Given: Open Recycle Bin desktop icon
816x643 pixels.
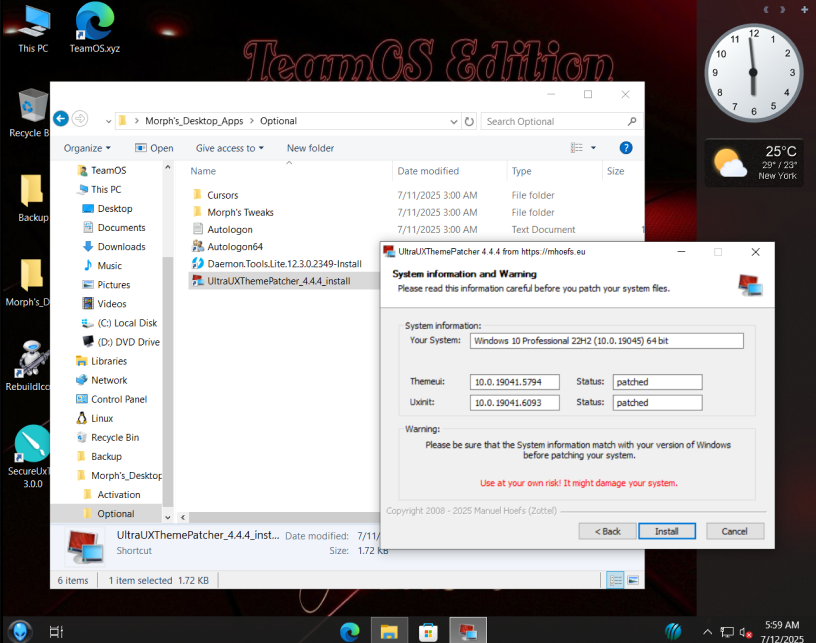Looking at the screenshot, I should coord(30,113).
